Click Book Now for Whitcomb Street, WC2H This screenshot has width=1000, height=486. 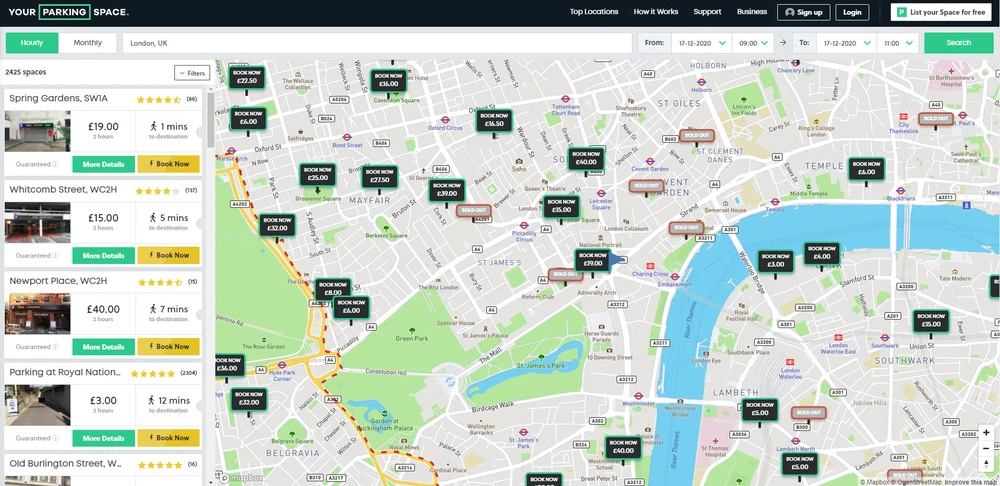tap(168, 255)
